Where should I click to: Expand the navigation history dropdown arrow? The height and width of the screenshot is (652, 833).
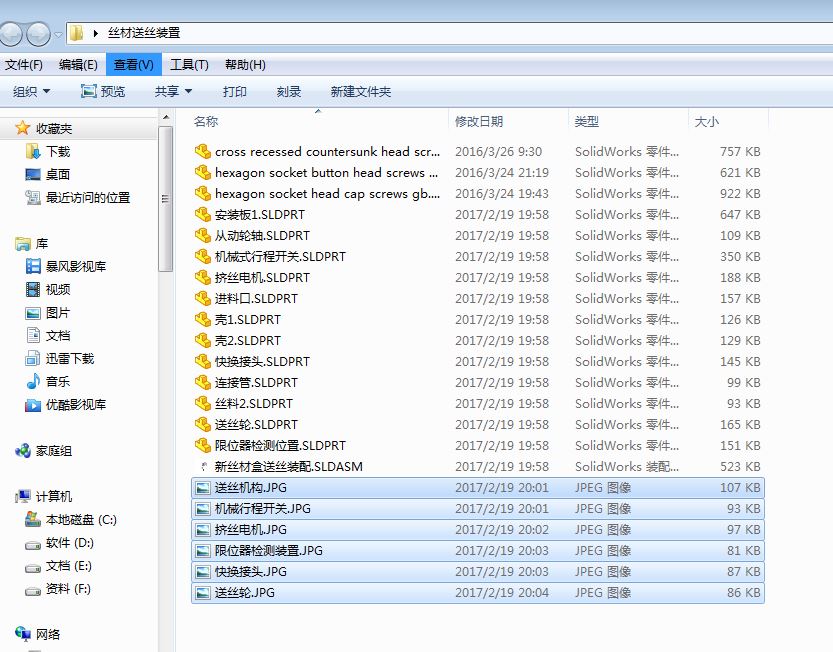click(x=58, y=35)
